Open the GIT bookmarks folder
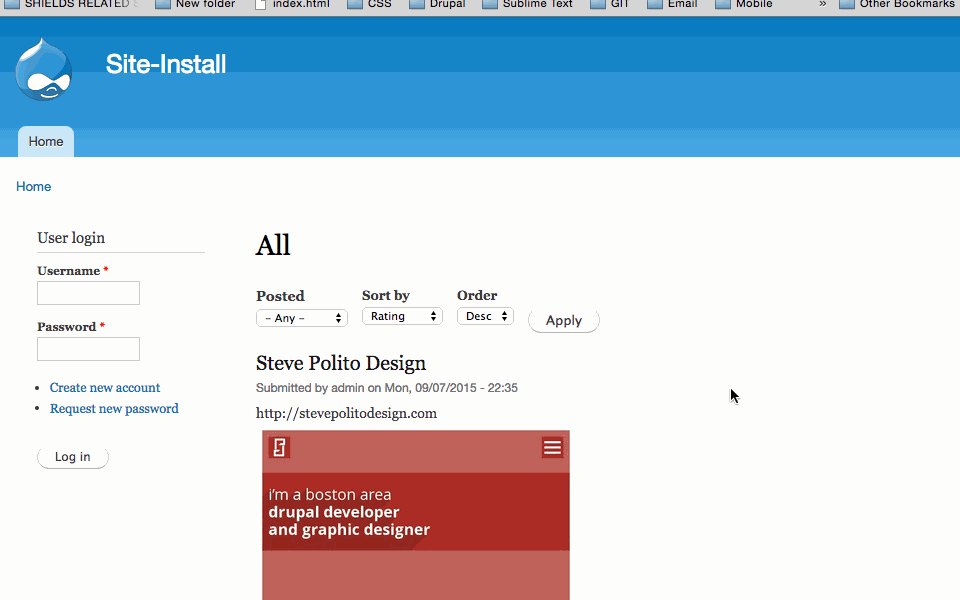Screen dimensions: 960x600 click(x=610, y=4)
